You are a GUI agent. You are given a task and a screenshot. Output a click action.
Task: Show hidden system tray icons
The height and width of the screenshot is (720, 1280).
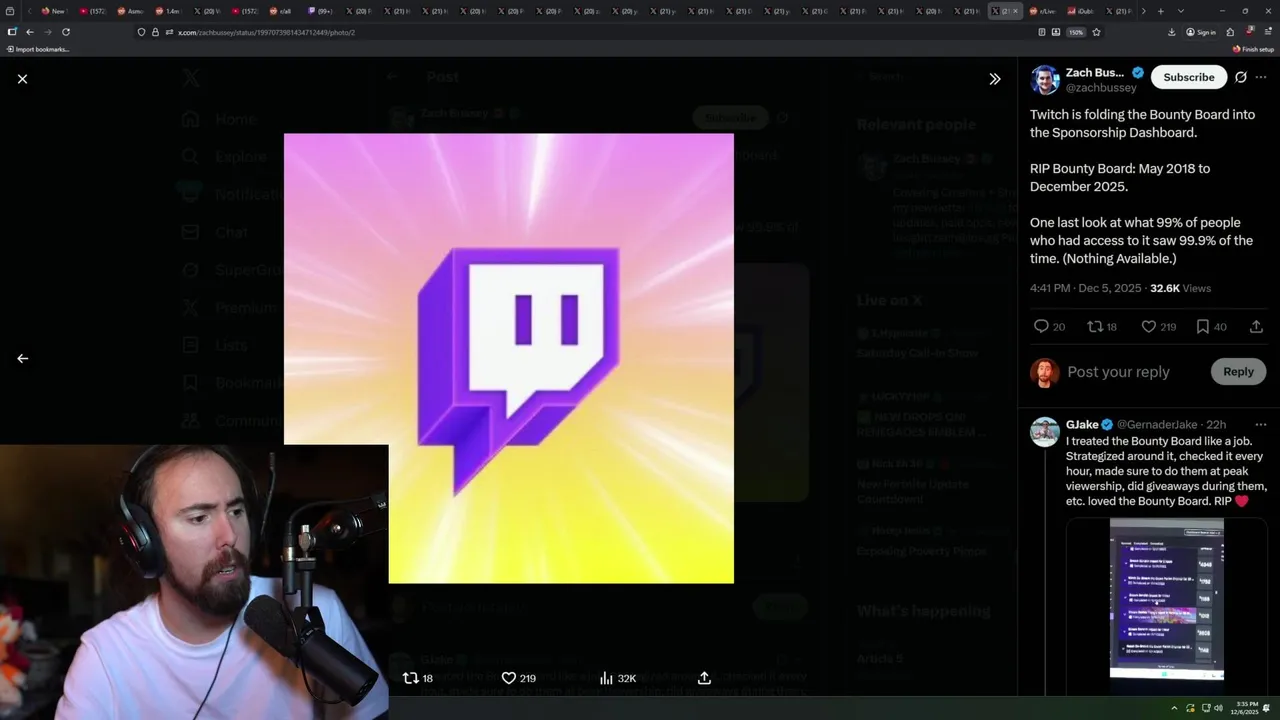click(1174, 708)
